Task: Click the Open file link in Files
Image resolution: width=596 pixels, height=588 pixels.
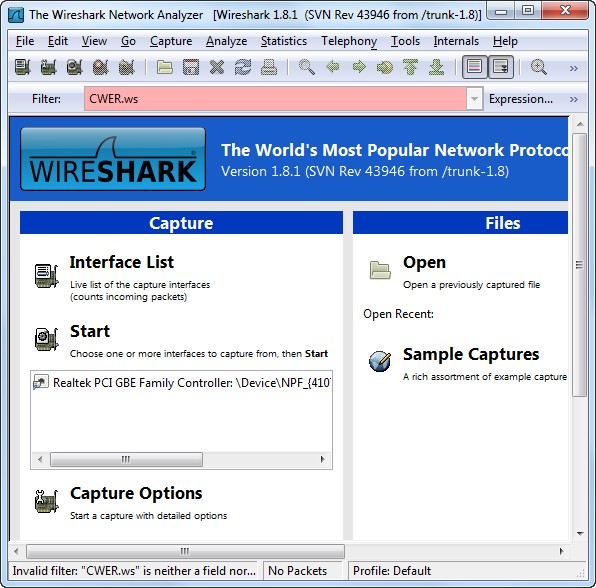Action: click(x=424, y=262)
